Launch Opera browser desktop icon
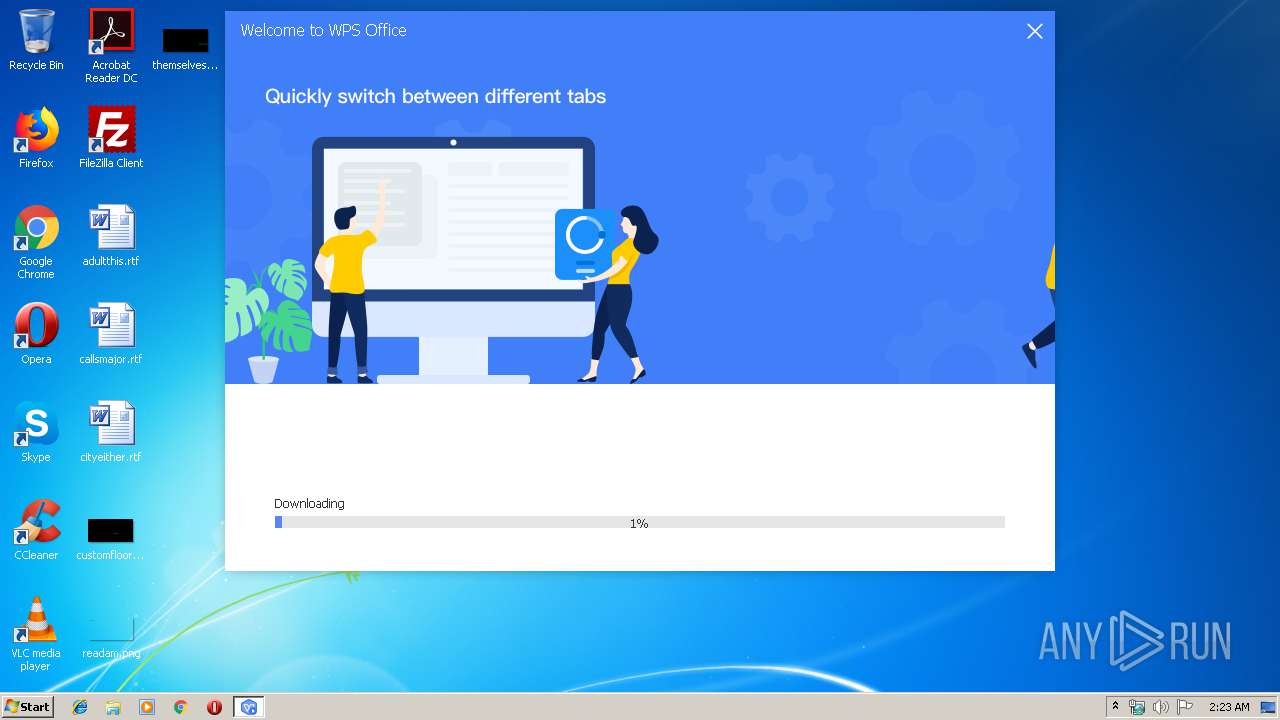This screenshot has height=720, width=1280. 36,334
